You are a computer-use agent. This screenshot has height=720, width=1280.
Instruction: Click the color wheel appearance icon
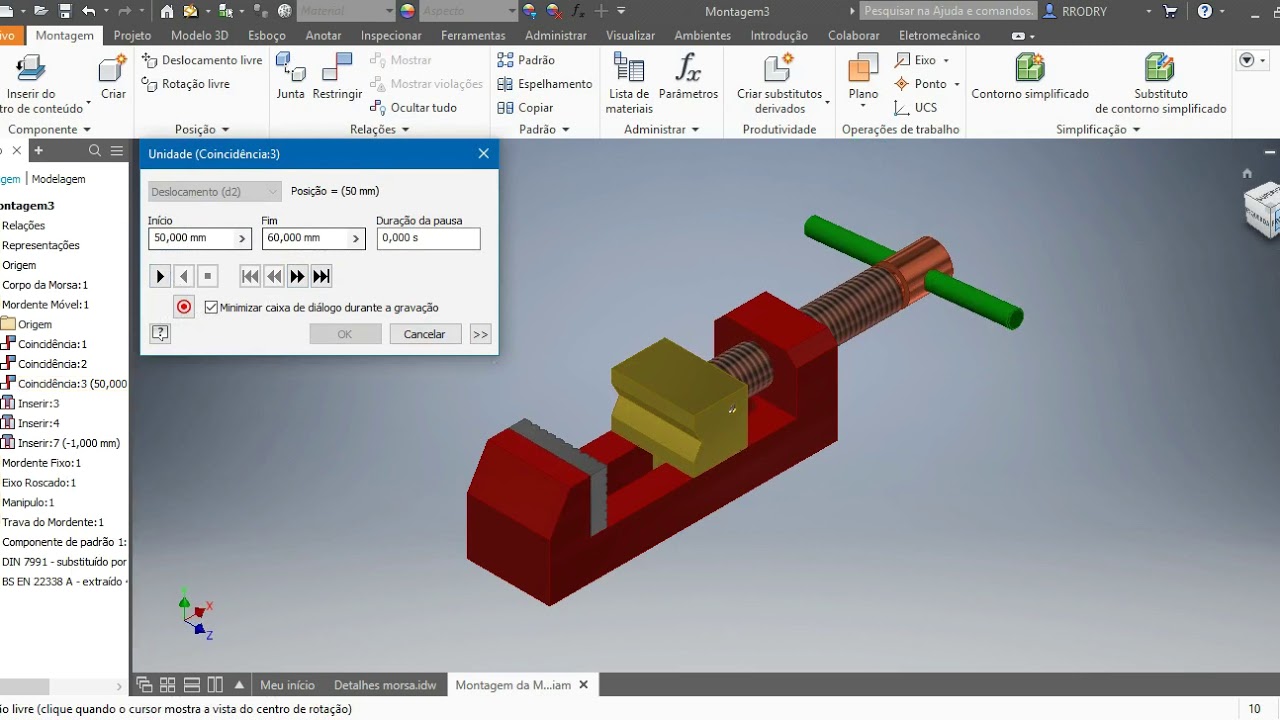pos(407,11)
